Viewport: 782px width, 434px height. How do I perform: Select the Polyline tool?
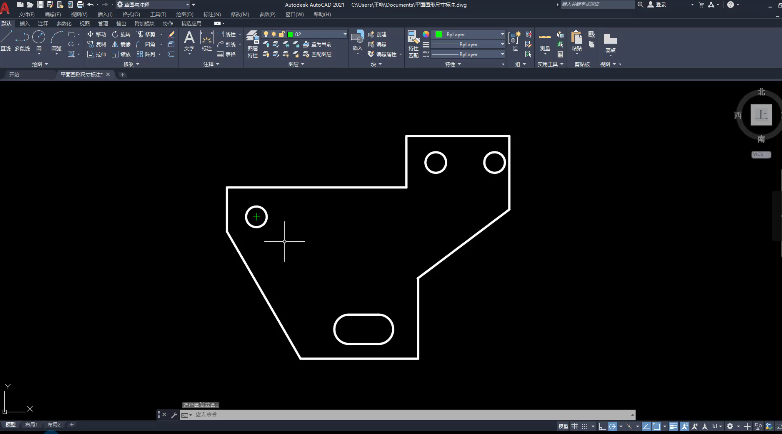pyautogui.click(x=22, y=40)
